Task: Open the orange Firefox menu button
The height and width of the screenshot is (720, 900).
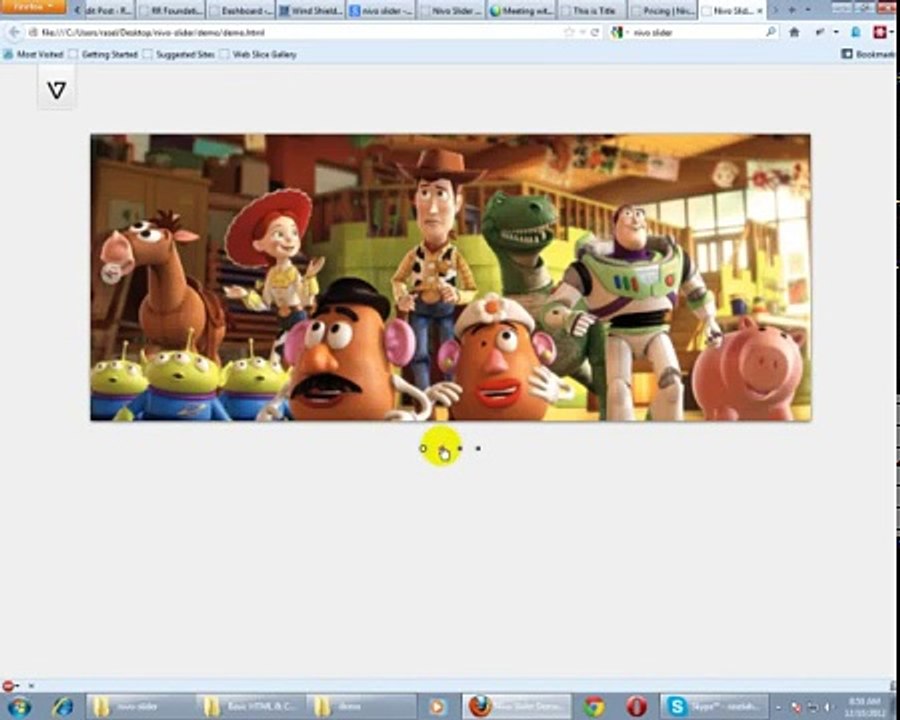Action: point(33,7)
